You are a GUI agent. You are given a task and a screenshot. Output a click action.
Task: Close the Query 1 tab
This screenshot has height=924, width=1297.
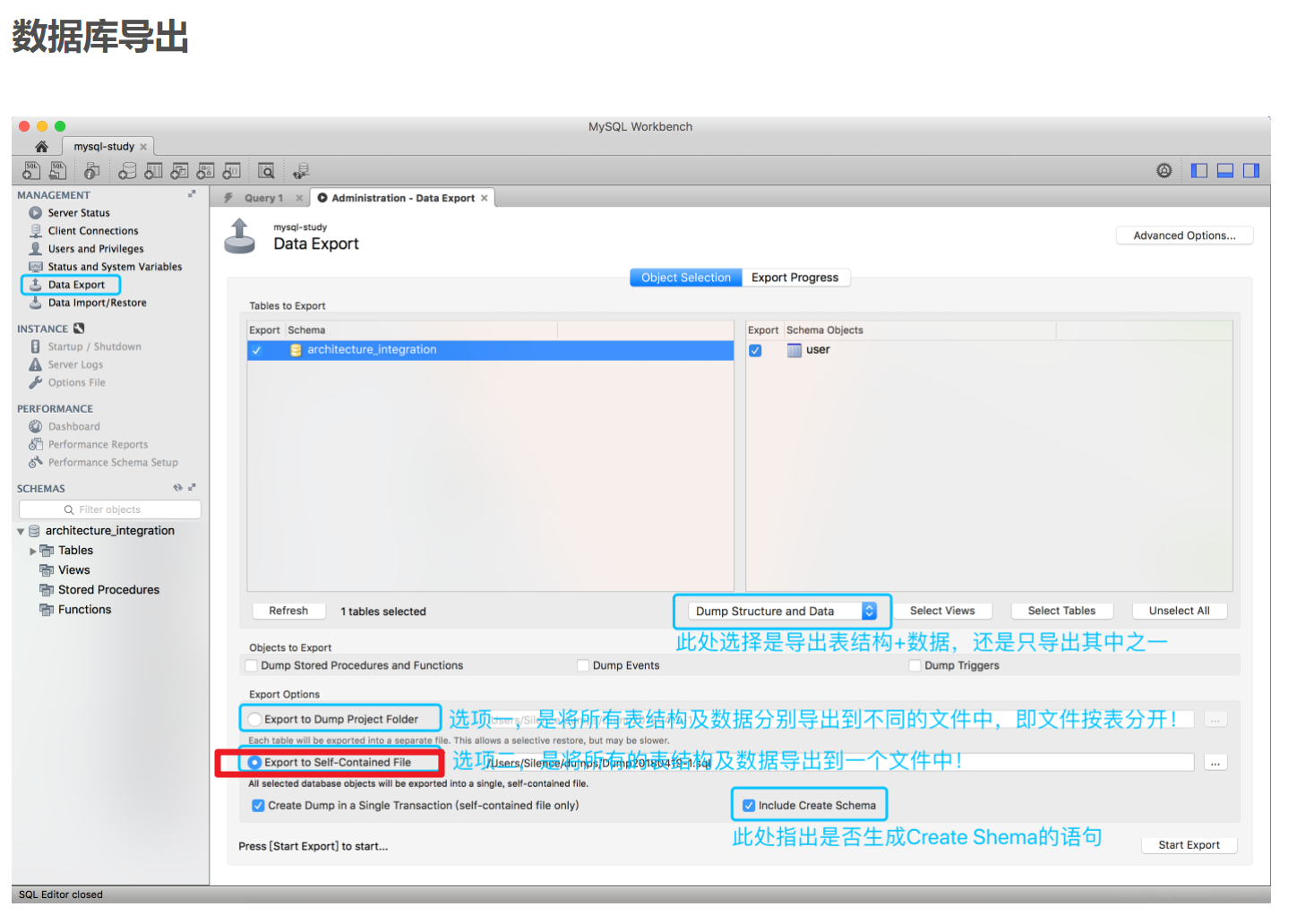299,198
